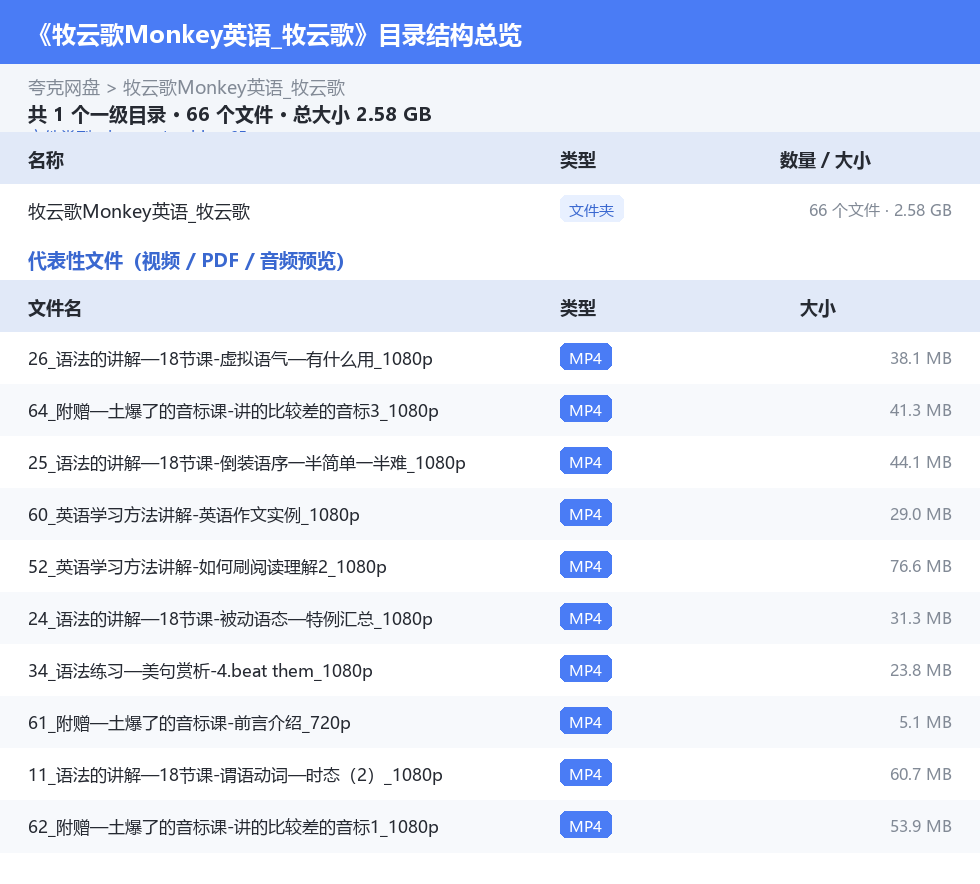Click the 大小 column header
Image resolution: width=980 pixels, height=884 pixels.
[x=818, y=308]
